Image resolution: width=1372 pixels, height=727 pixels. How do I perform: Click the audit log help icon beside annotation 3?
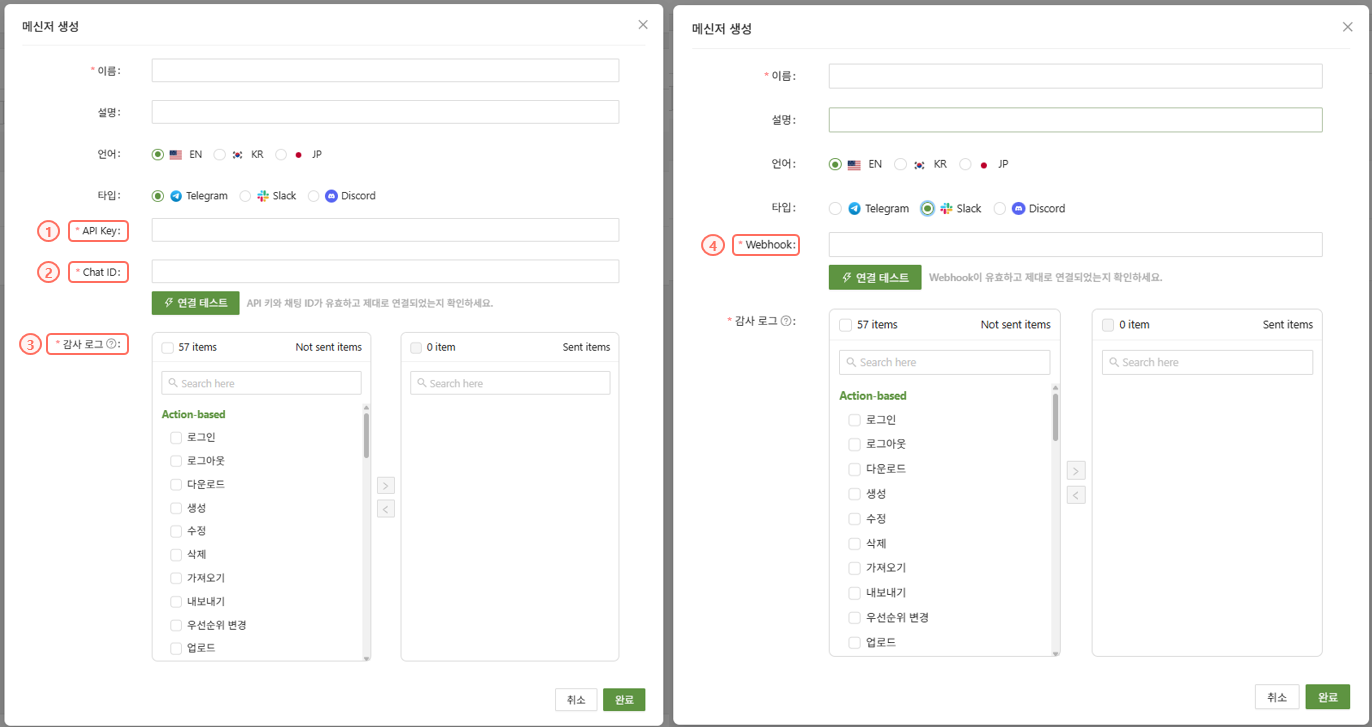[x=112, y=344]
